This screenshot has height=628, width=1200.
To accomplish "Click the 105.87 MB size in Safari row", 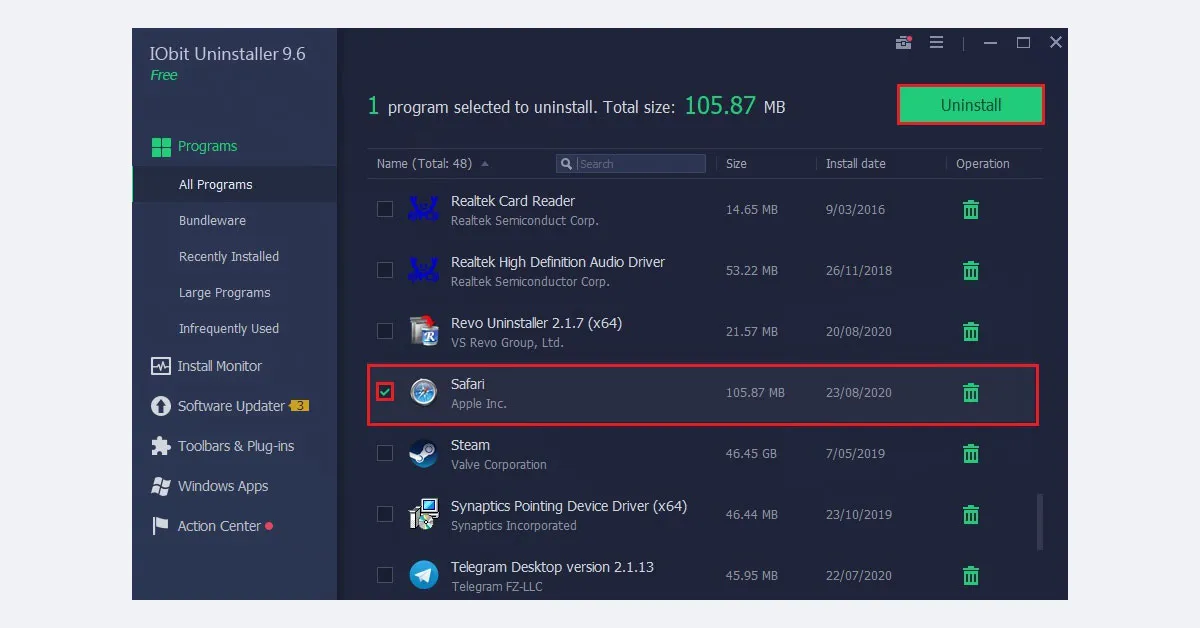I will pos(755,393).
